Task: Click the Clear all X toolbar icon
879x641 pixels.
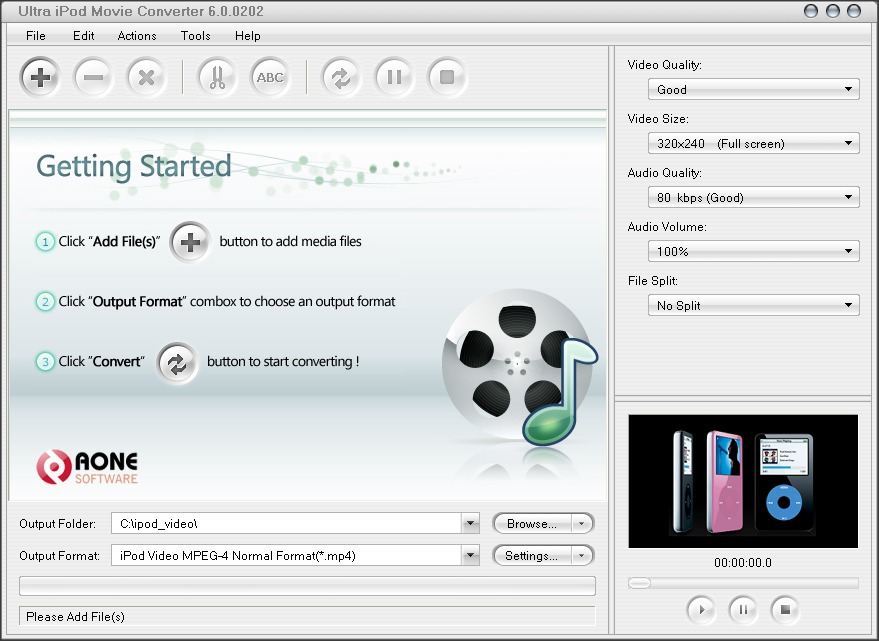Action: 146,77
